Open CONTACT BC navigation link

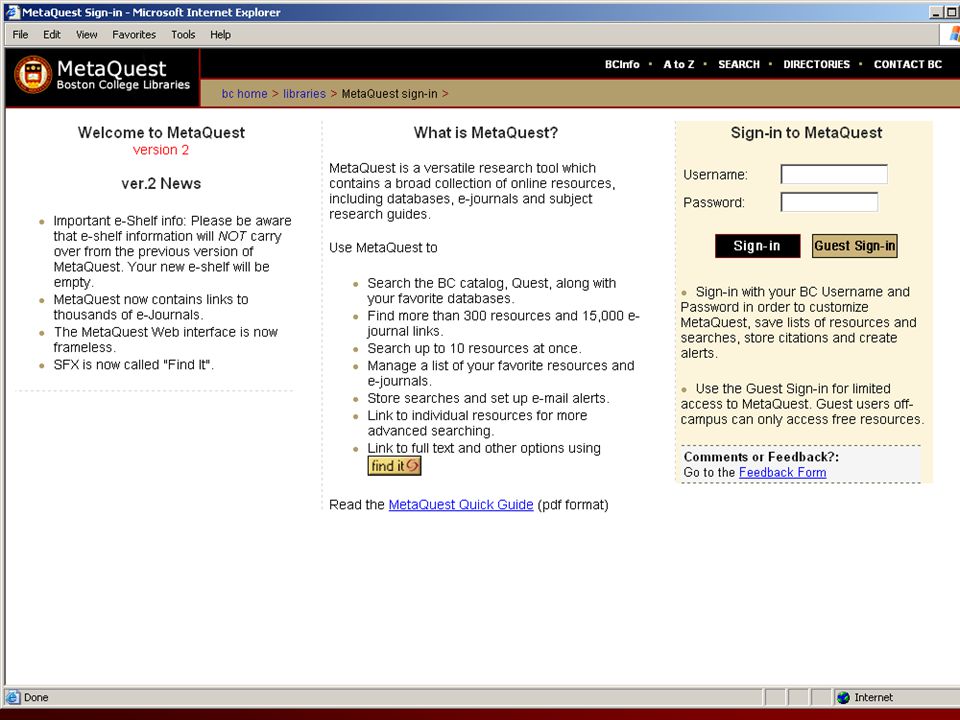click(908, 64)
